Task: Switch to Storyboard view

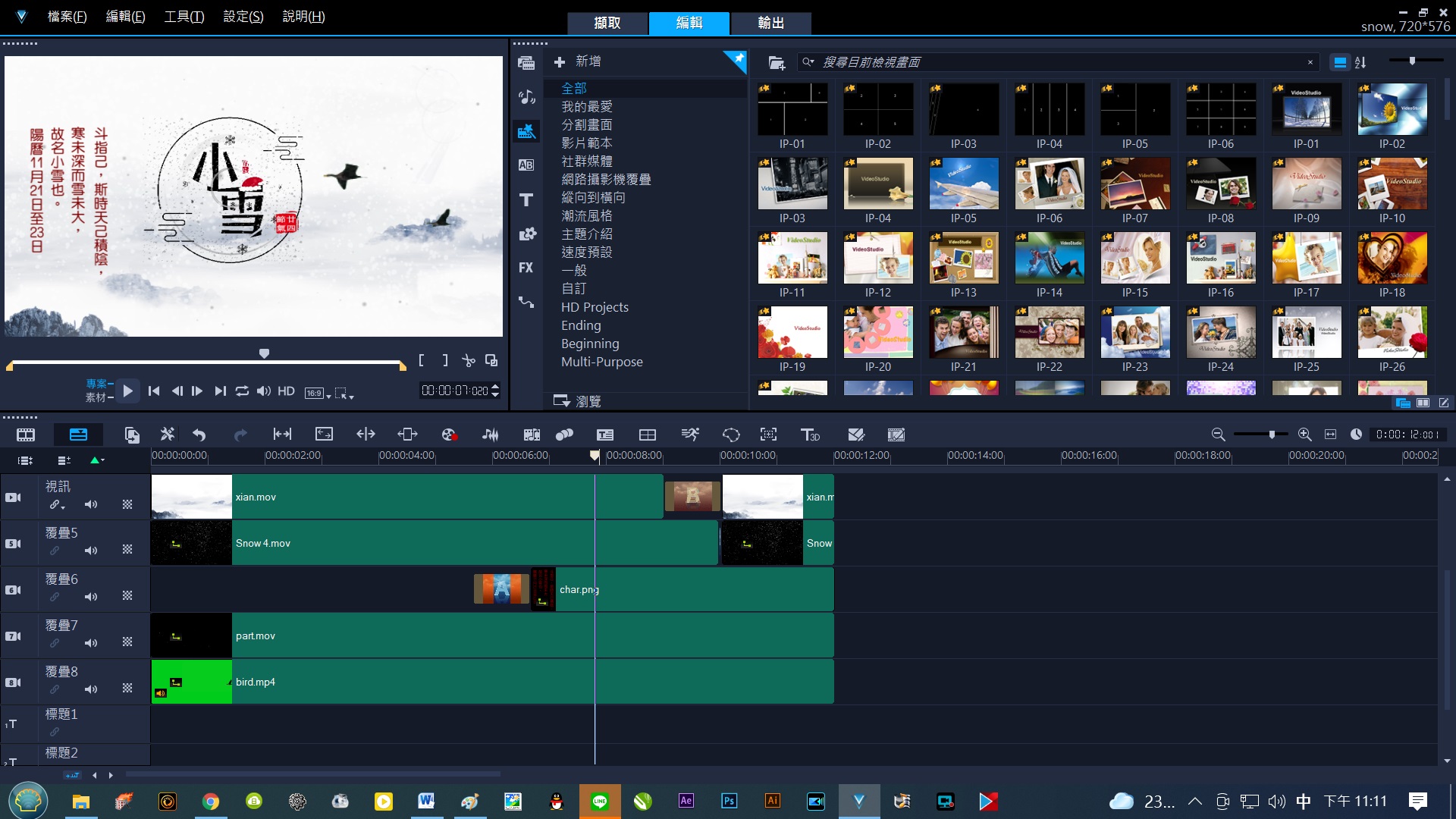Action: click(26, 435)
